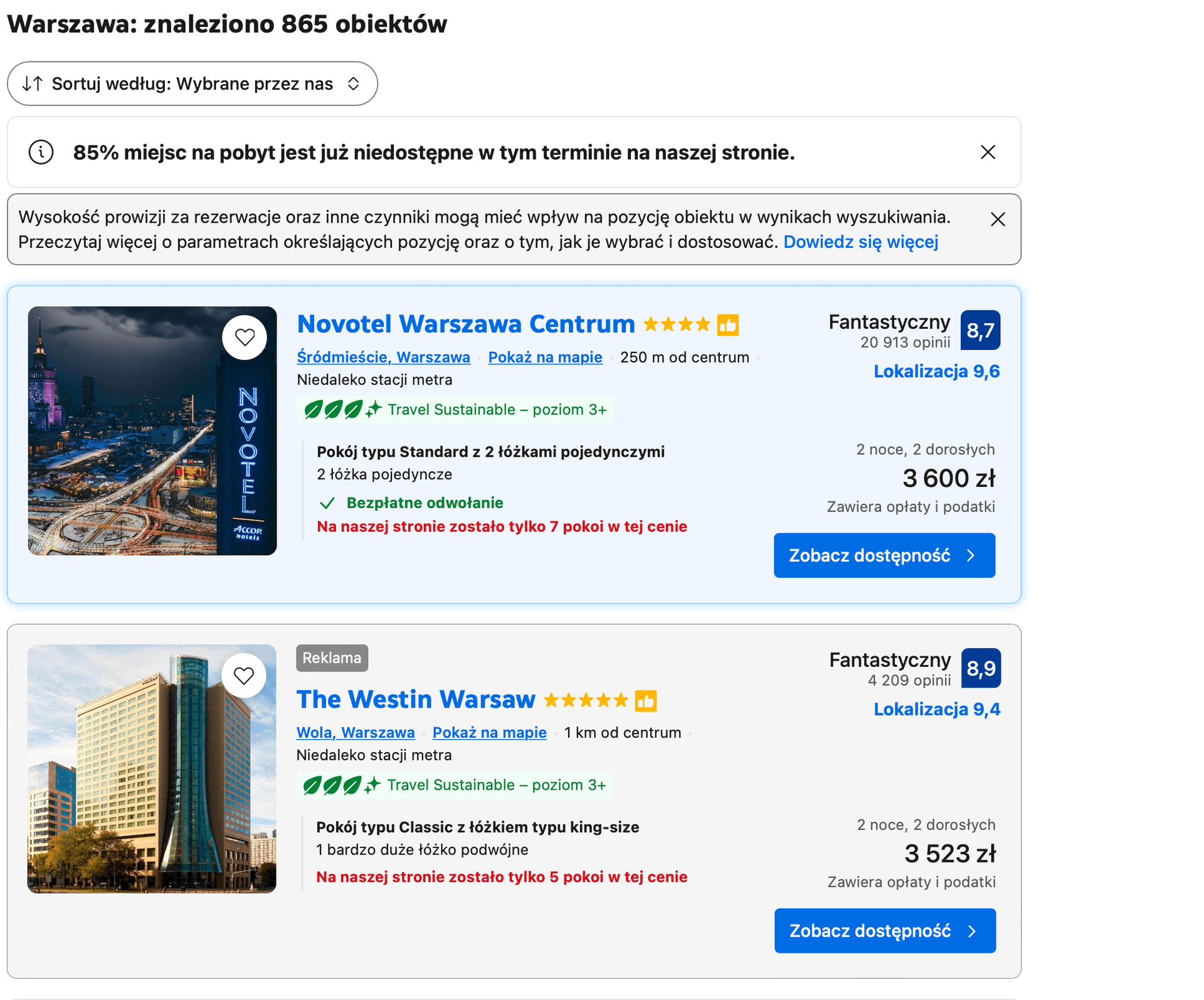Click Novotel's yellow thumbs-up preferred badge
This screenshot has height=1000, width=1204.
pyautogui.click(x=728, y=325)
